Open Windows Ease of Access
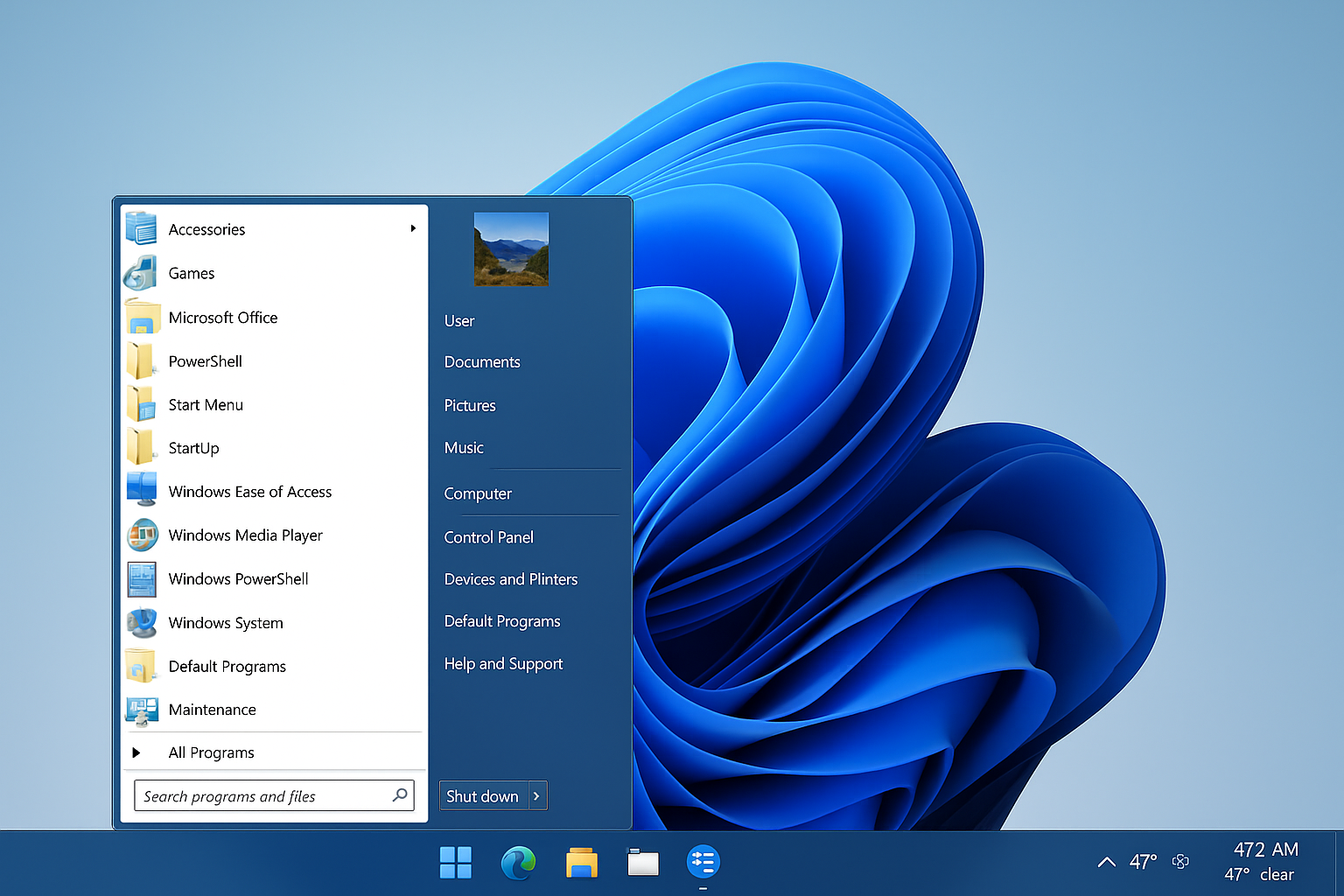Viewport: 1344px width, 896px height. (x=250, y=491)
